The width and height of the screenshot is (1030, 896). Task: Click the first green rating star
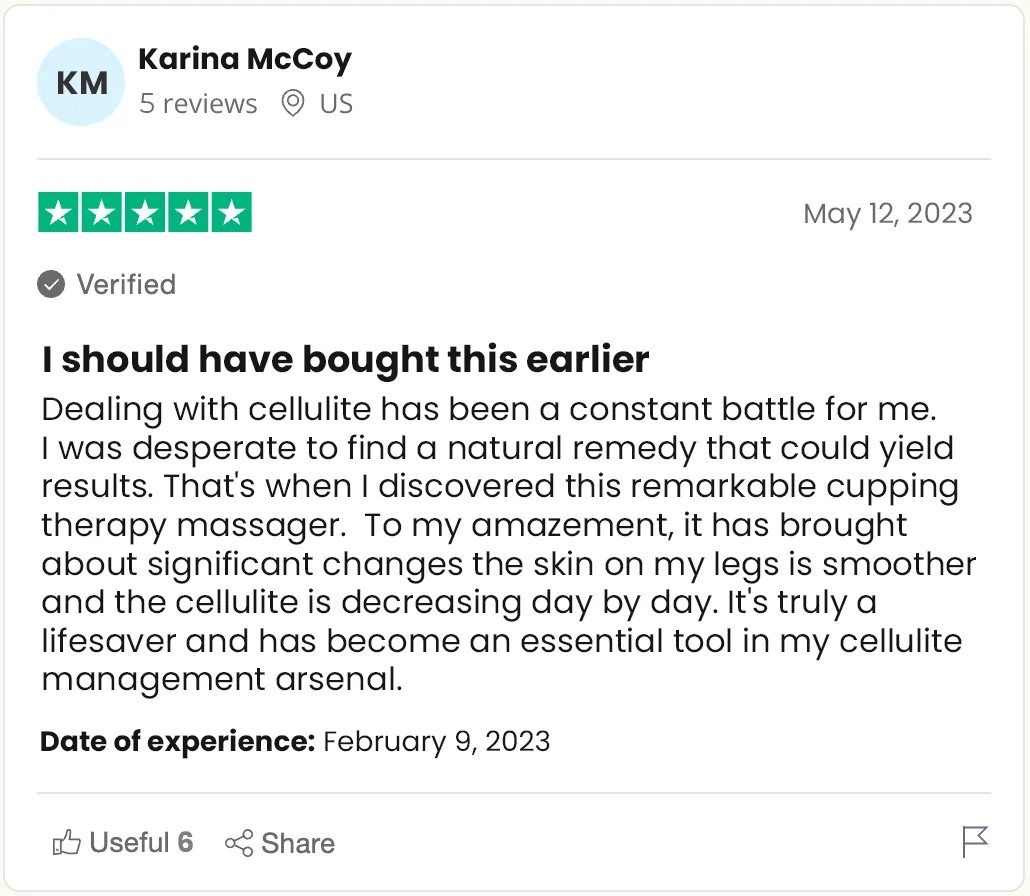59,213
